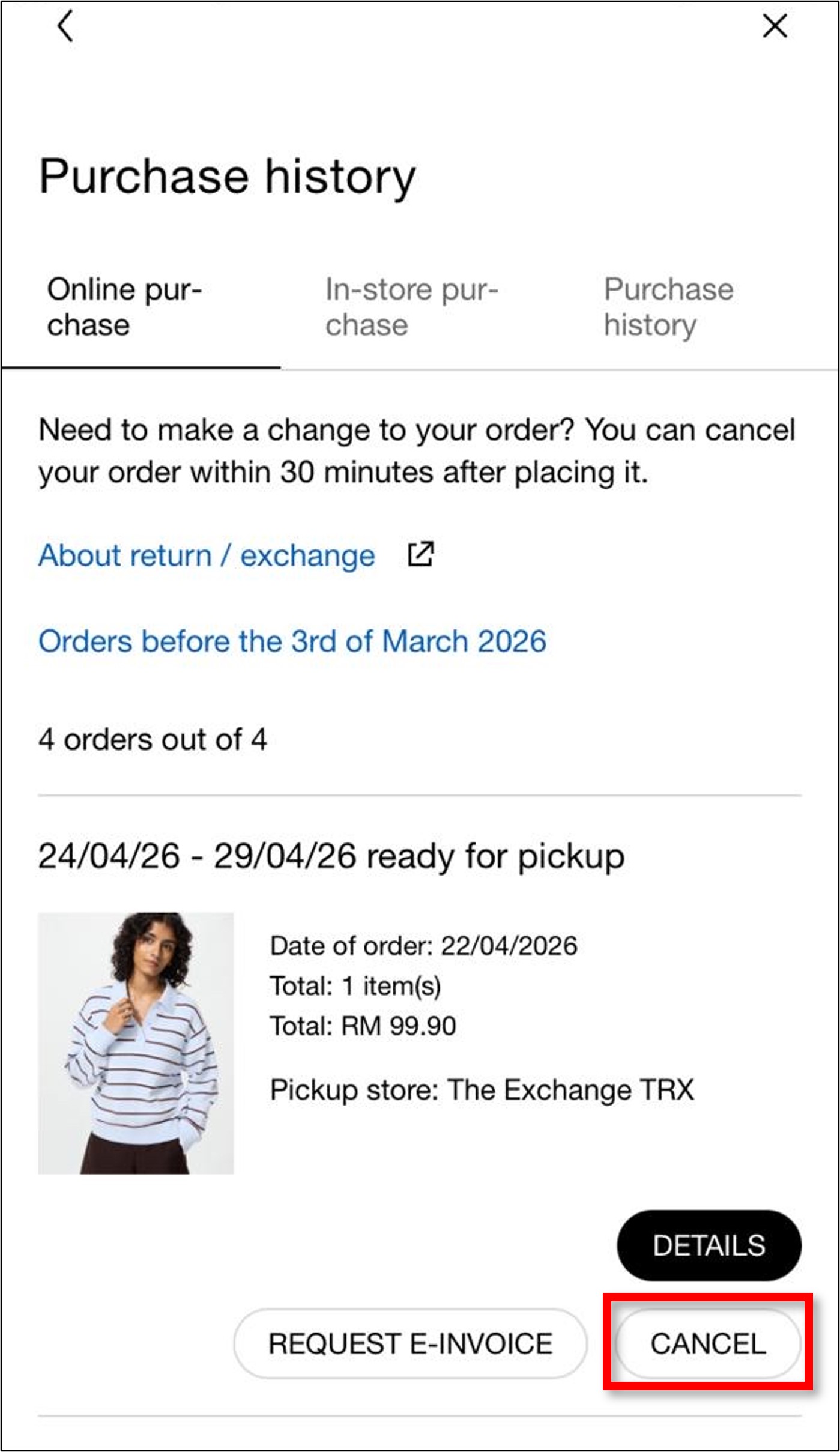Close the Purchase history panel
Screen dimensions: 840x1452
tap(775, 26)
